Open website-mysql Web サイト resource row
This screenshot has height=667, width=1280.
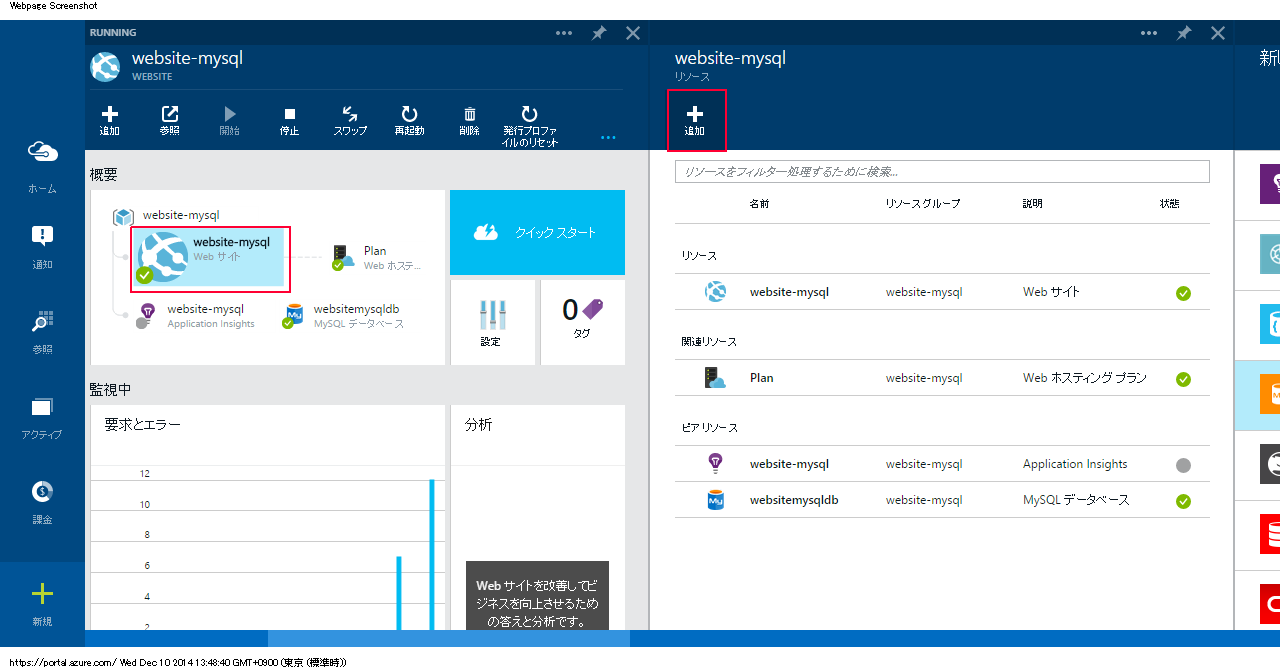click(942, 292)
